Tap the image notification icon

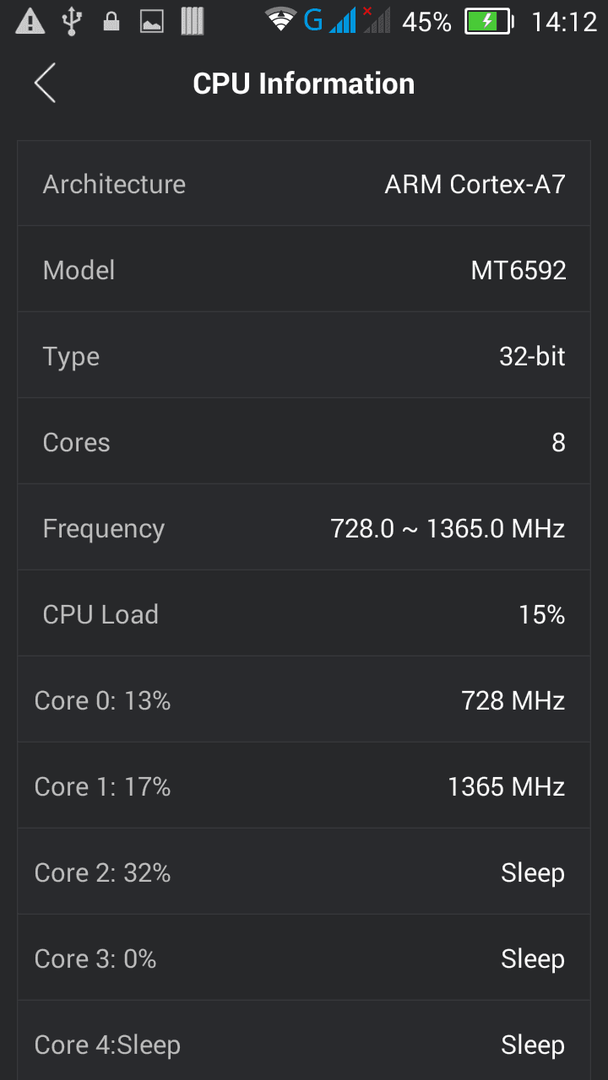151,22
